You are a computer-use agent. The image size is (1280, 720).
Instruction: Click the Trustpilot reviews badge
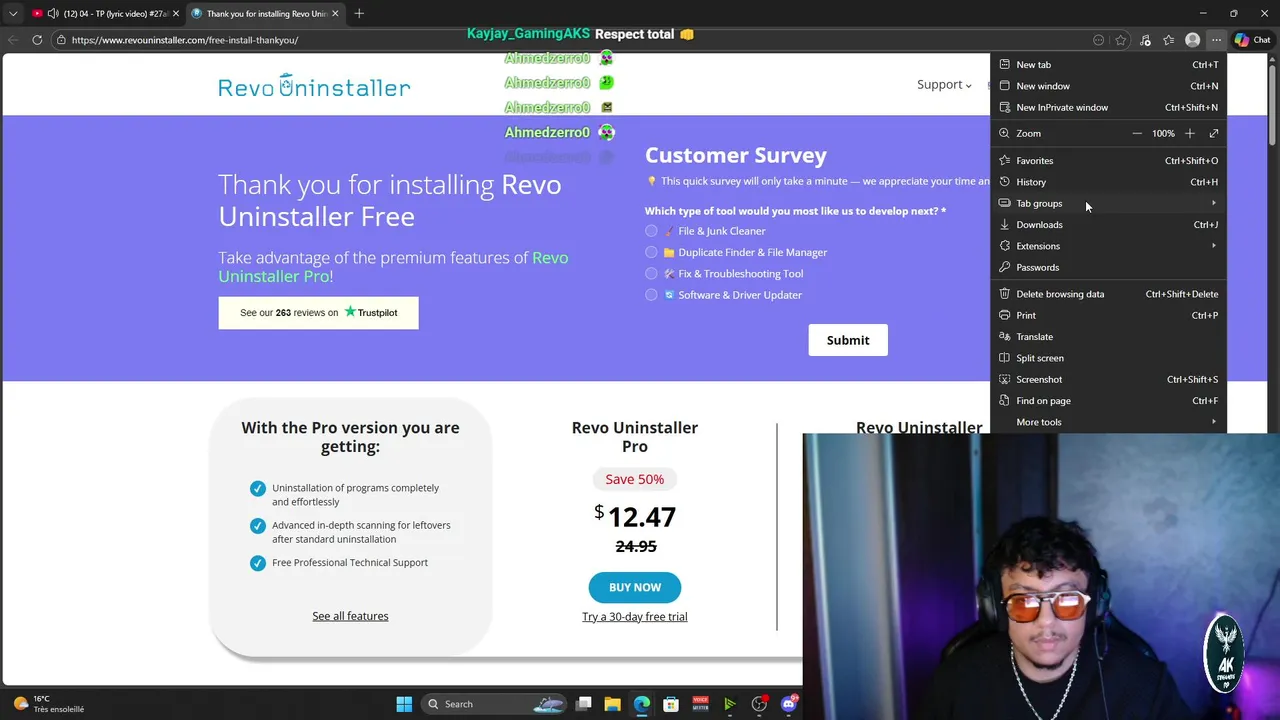coord(318,313)
